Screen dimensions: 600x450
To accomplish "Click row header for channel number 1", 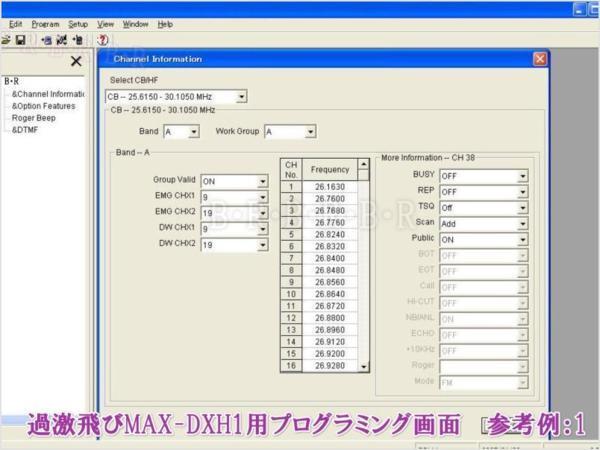I will click(x=291, y=187).
